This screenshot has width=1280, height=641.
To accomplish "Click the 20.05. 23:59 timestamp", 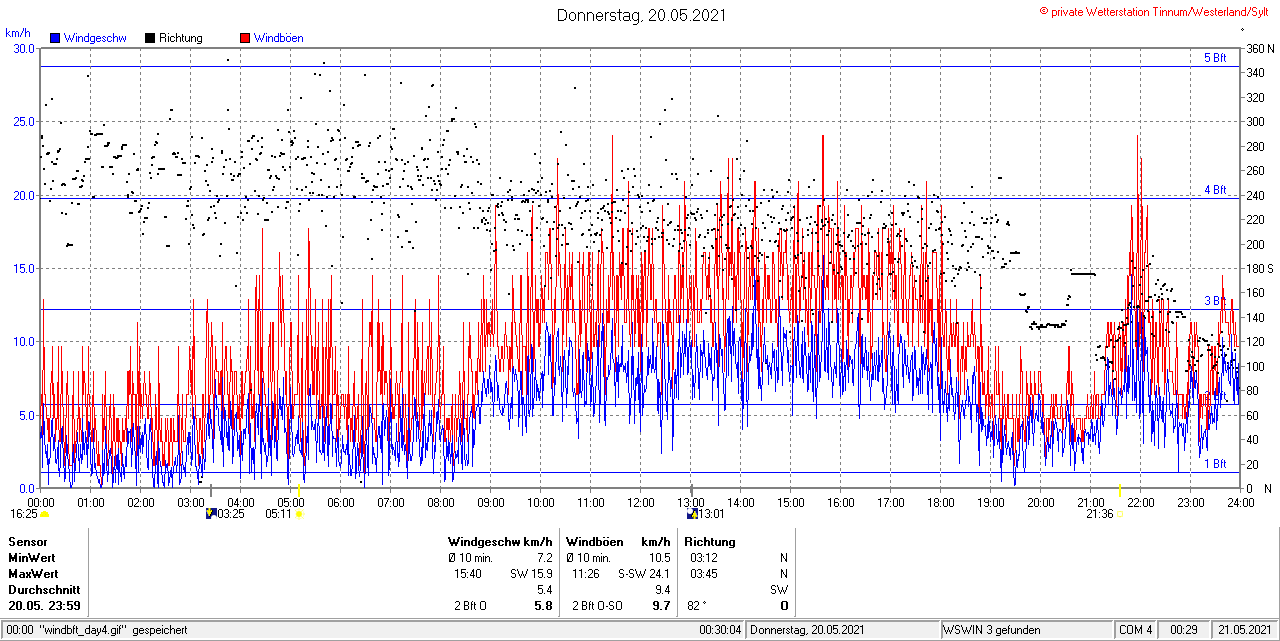I will click(45, 606).
